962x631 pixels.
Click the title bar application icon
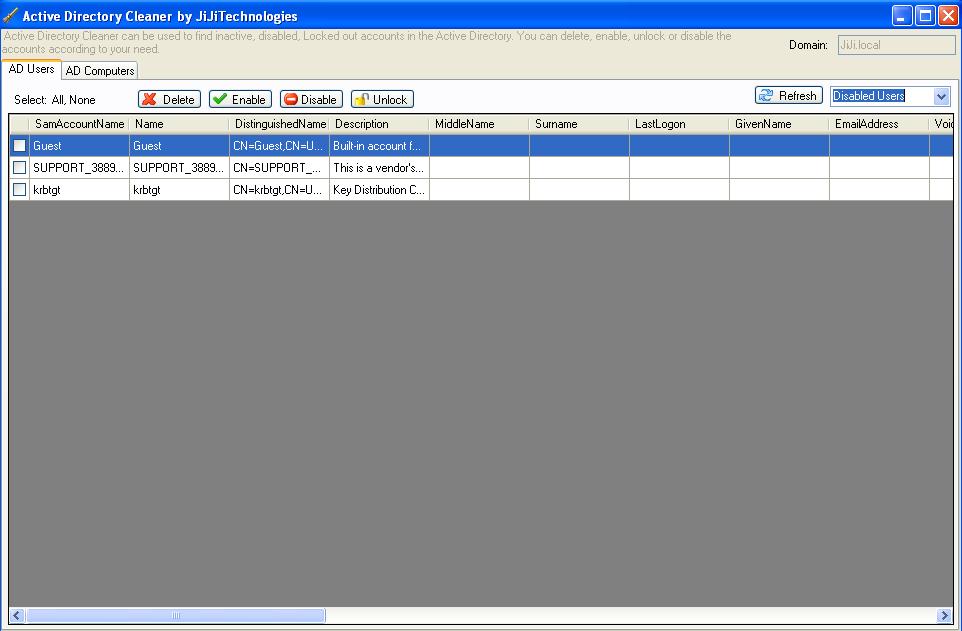coord(9,15)
